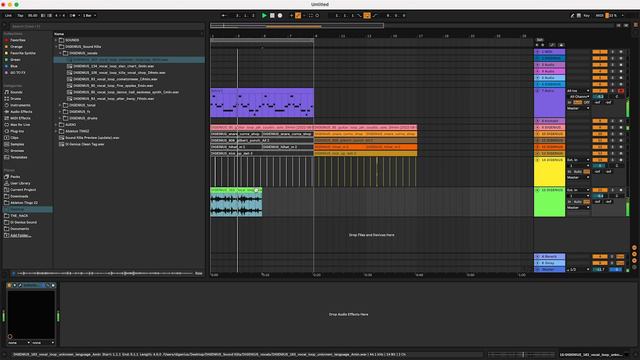The width and height of the screenshot is (640, 360).
Task: Stop playback with the Stop button
Action: [272, 15]
